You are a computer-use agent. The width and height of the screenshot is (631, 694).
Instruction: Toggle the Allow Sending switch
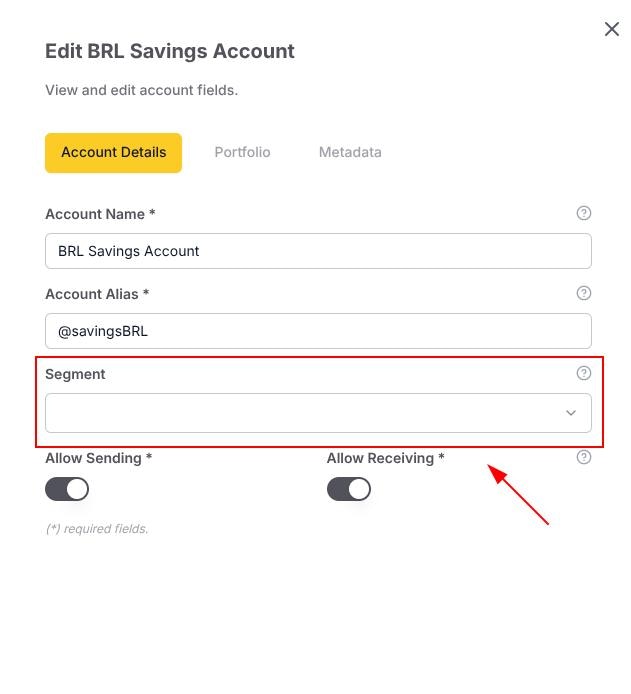point(67,489)
